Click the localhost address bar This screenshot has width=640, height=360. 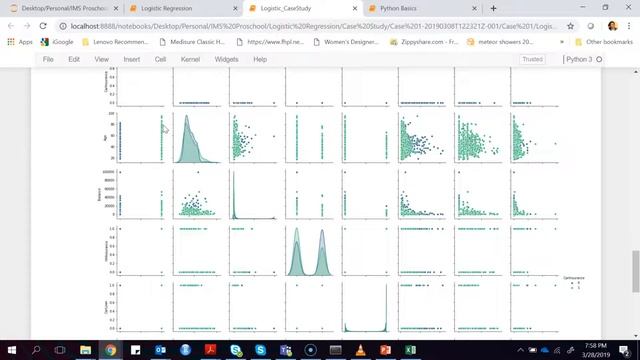click(x=312, y=26)
